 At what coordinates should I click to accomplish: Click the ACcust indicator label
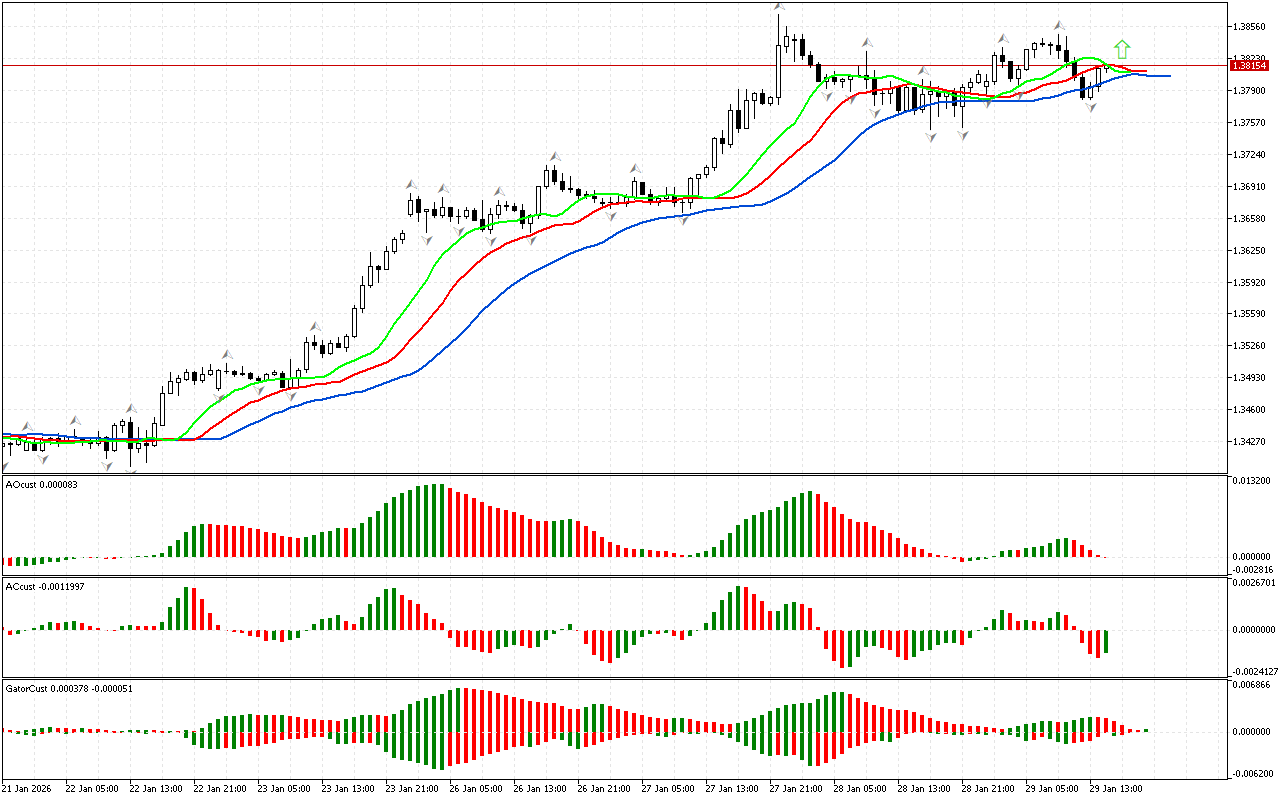click(43, 586)
